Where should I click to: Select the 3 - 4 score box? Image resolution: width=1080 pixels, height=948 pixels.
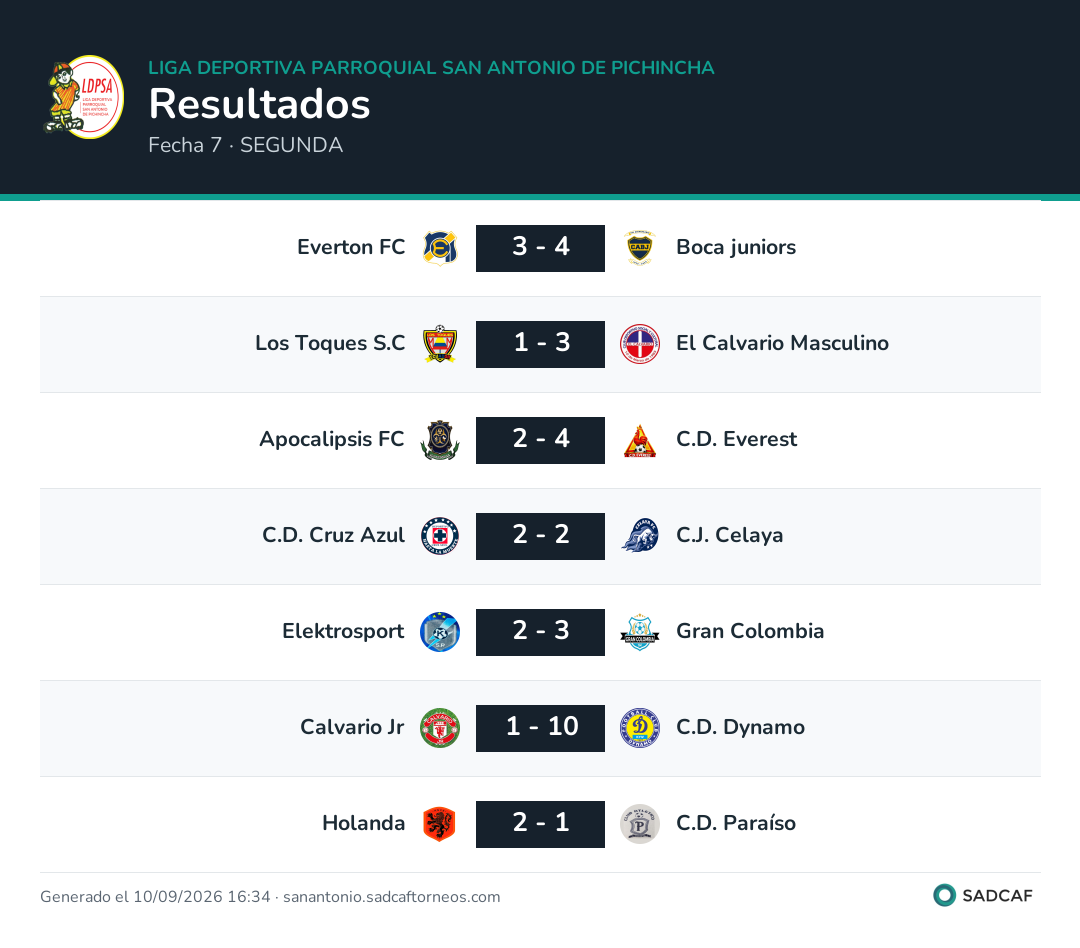pyautogui.click(x=541, y=248)
